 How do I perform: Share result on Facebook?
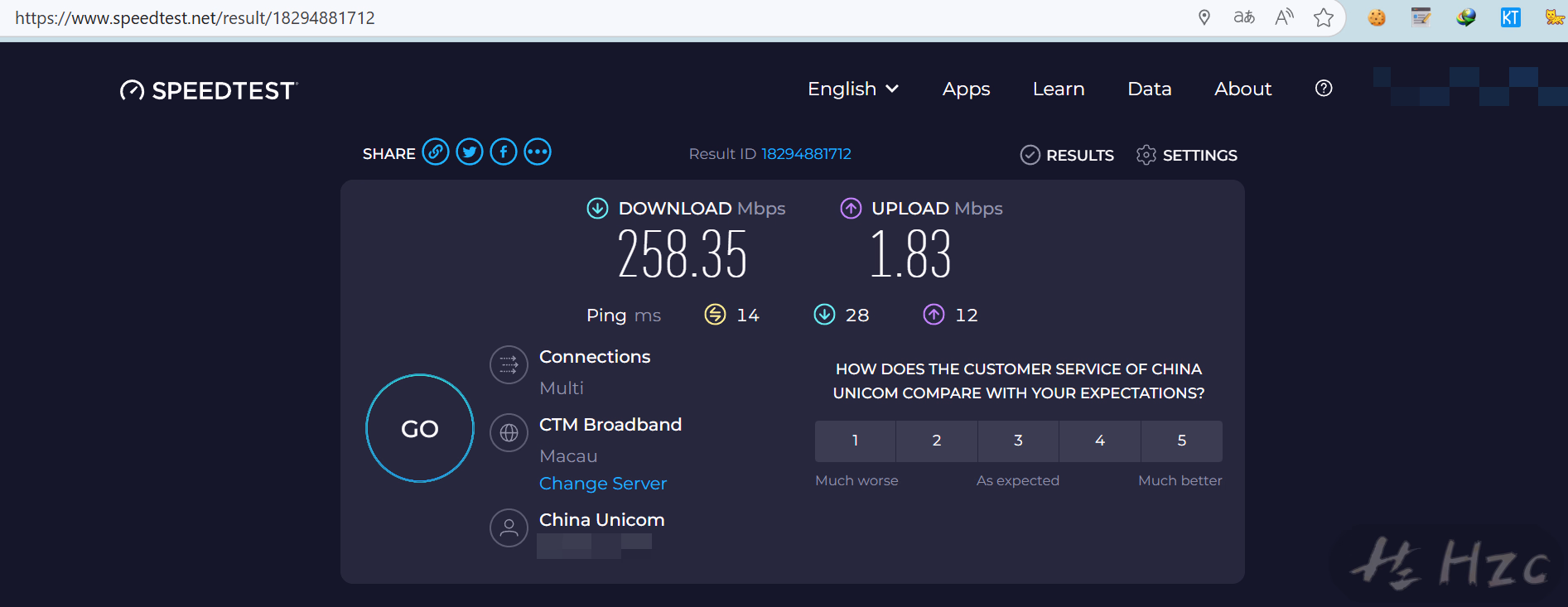pos(504,152)
